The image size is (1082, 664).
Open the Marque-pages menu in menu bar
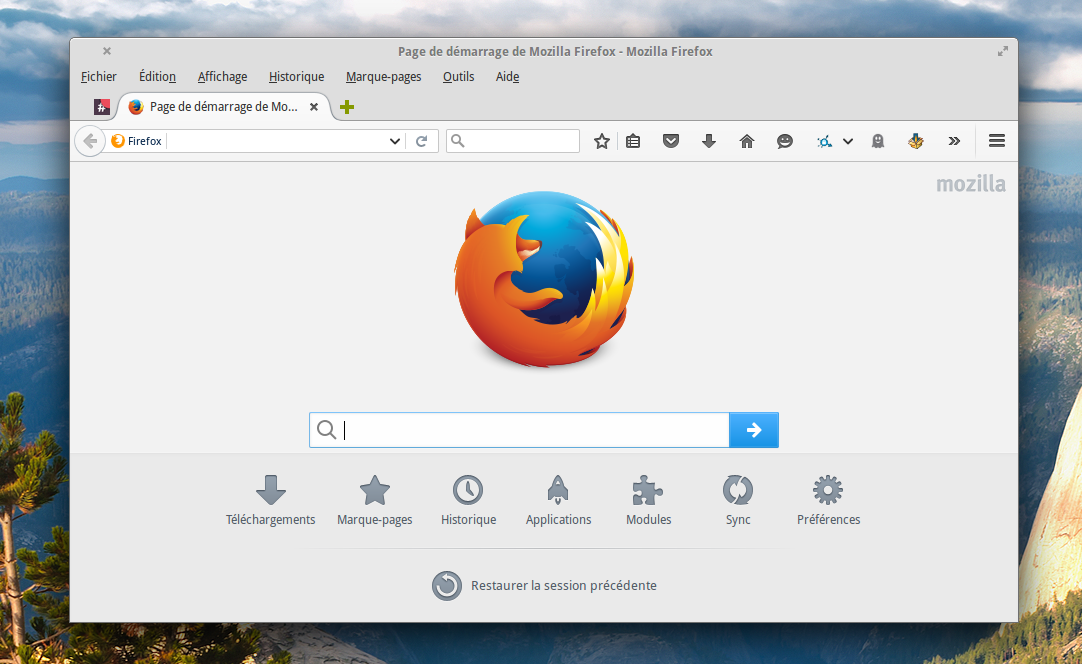[383, 77]
